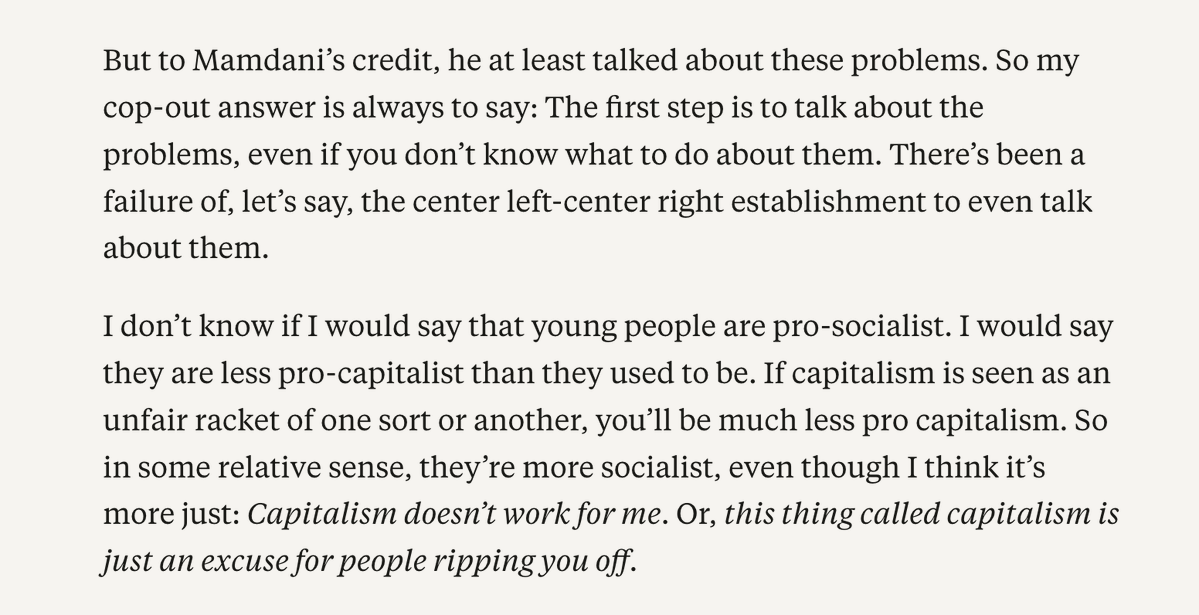1199x615 pixels.
Task: Click the word "pro-socialist"
Action: point(859,327)
